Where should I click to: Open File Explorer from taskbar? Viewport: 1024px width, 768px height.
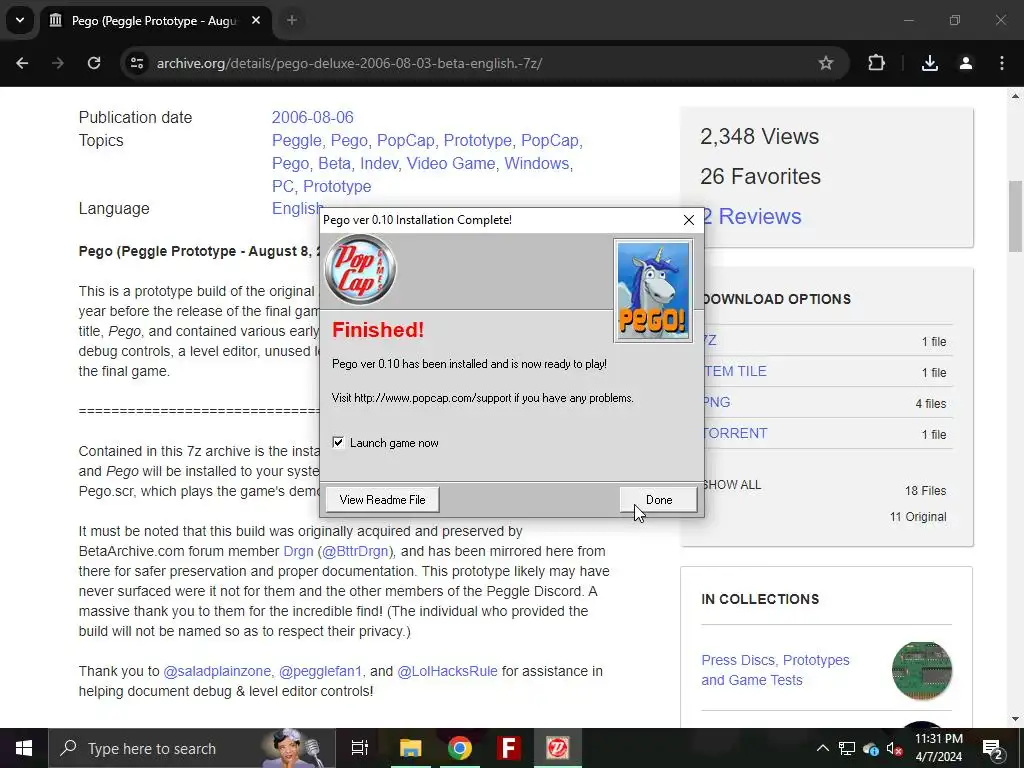(x=411, y=748)
